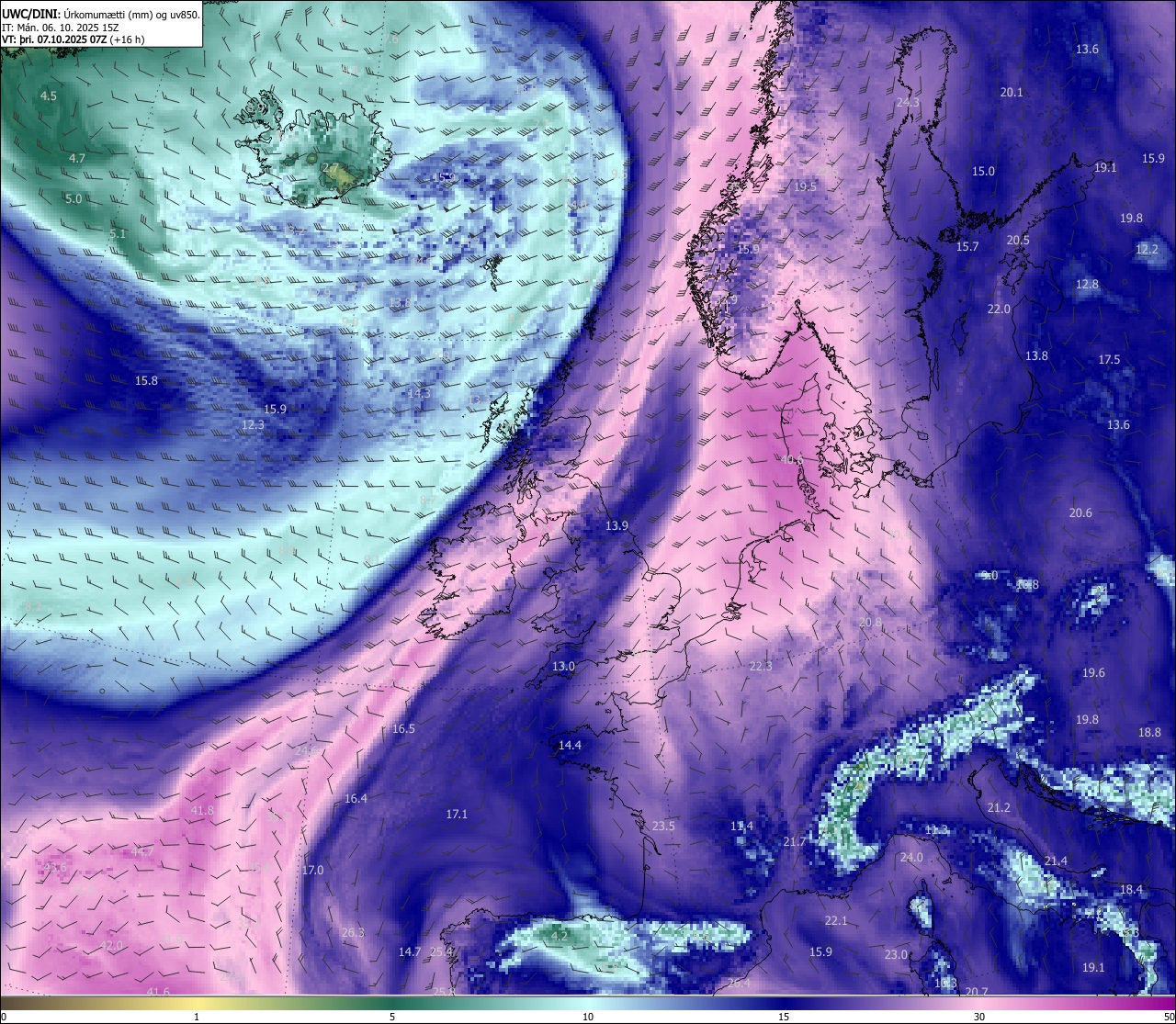Viewport: 1176px width, 1024px height.
Task: Click the '30' tick on the color scale
Action: [x=979, y=1018]
